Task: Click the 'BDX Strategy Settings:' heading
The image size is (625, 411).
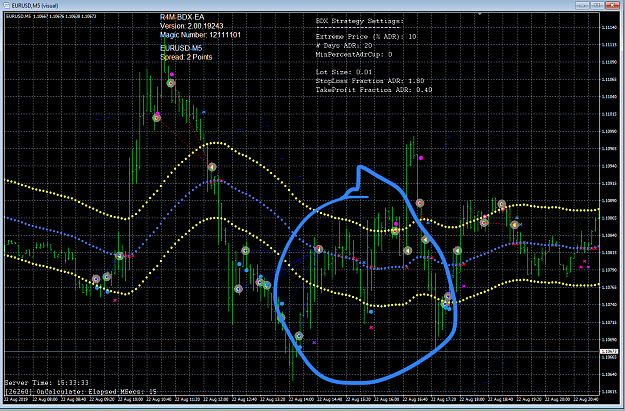Action: point(360,21)
